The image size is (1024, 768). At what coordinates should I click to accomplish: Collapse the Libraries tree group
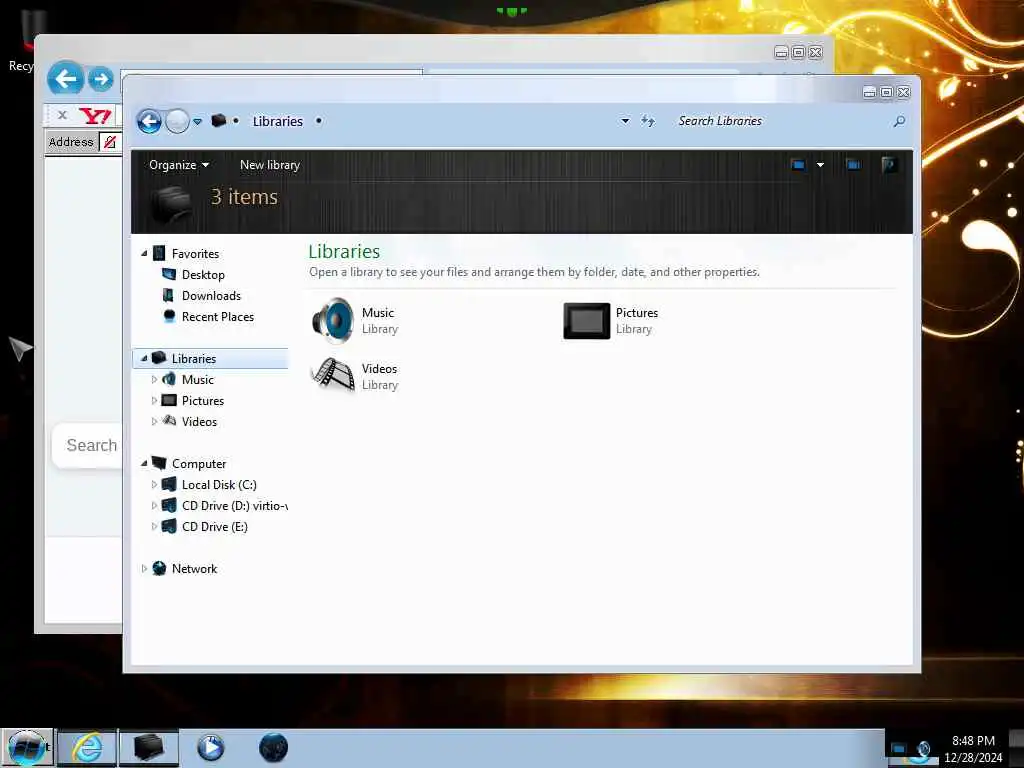pos(144,359)
